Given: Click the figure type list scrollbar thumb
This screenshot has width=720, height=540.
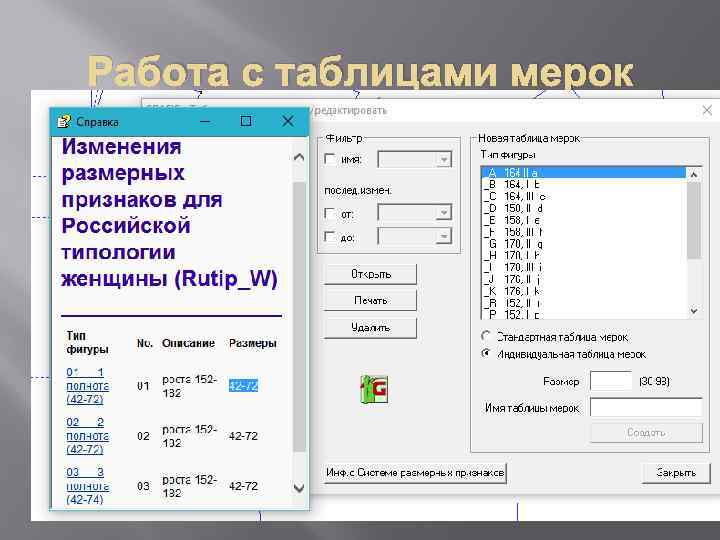Looking at the screenshot, I should [x=694, y=221].
